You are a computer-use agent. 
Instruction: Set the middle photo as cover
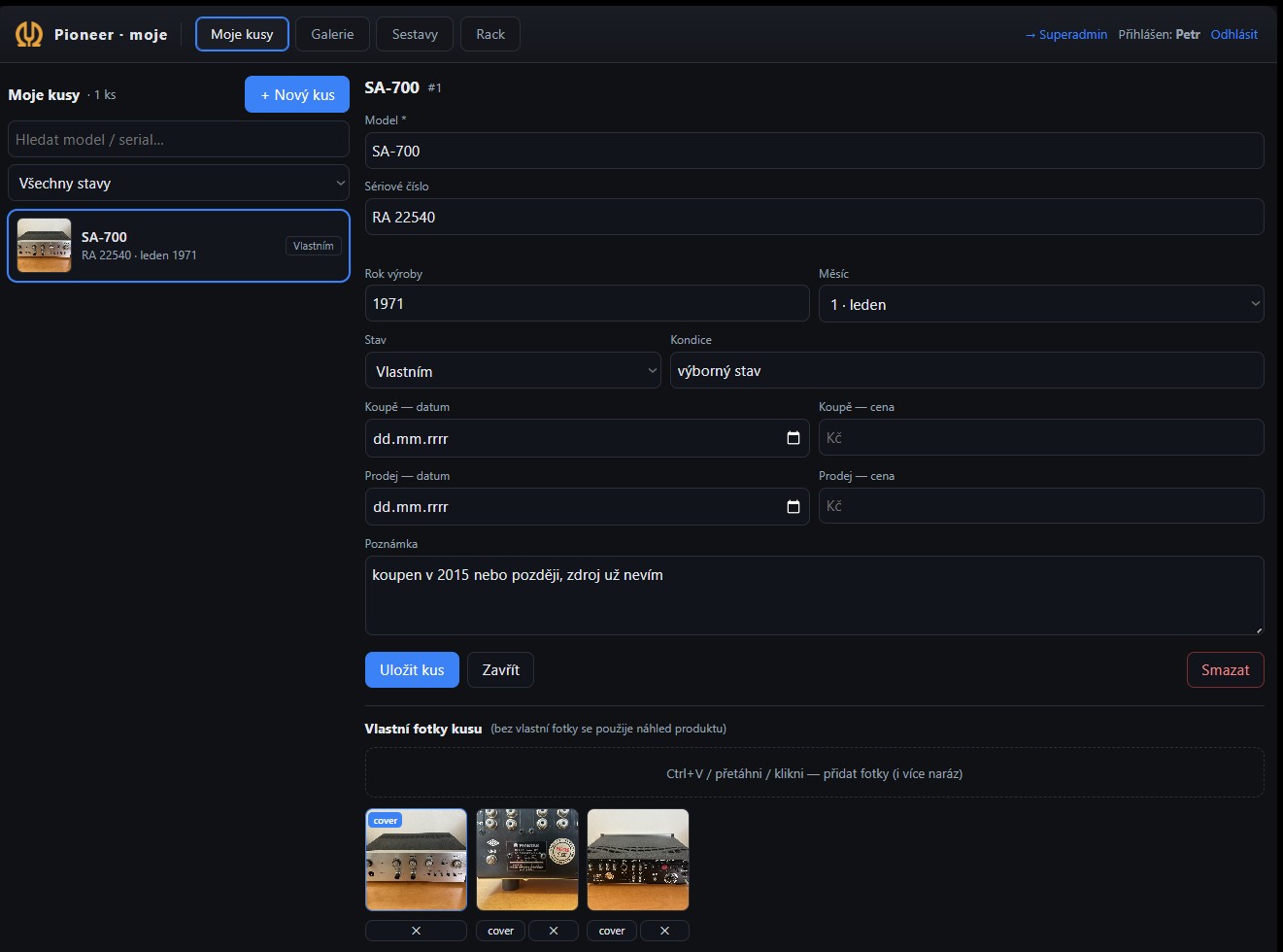(501, 931)
